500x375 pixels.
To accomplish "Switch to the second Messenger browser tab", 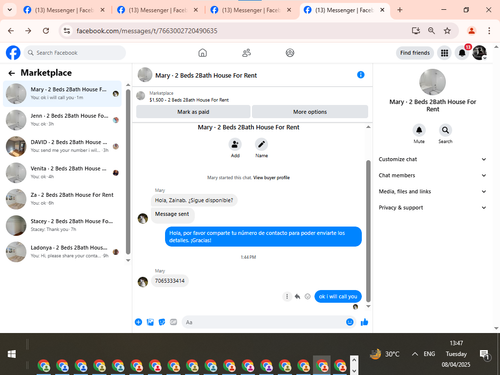I will pyautogui.click(x=158, y=10).
